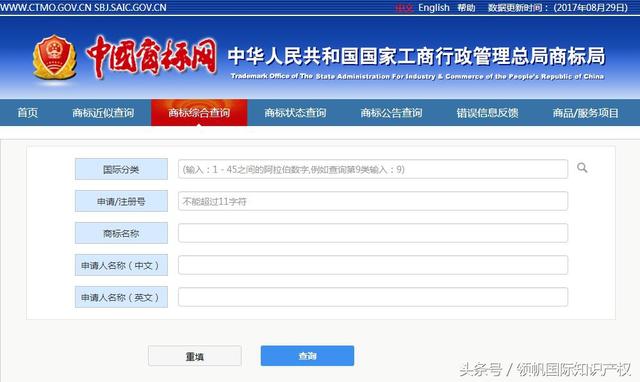This screenshot has height=382, width=640.
Task: Focus the 申请人名称（中文） input field
Action: pyautogui.click(x=373, y=265)
